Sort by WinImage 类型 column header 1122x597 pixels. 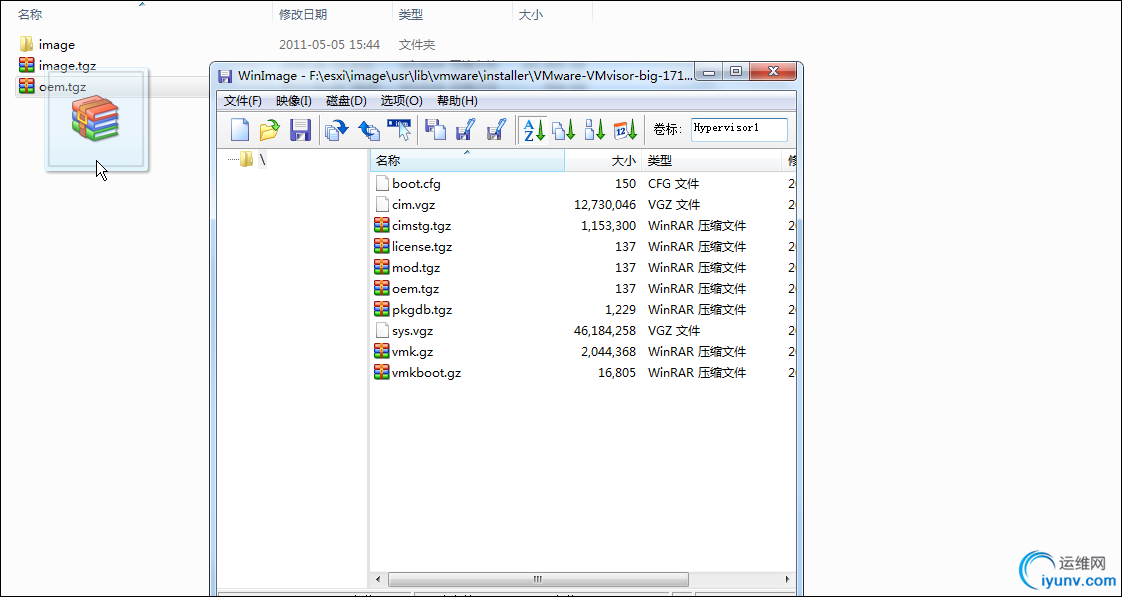711,161
